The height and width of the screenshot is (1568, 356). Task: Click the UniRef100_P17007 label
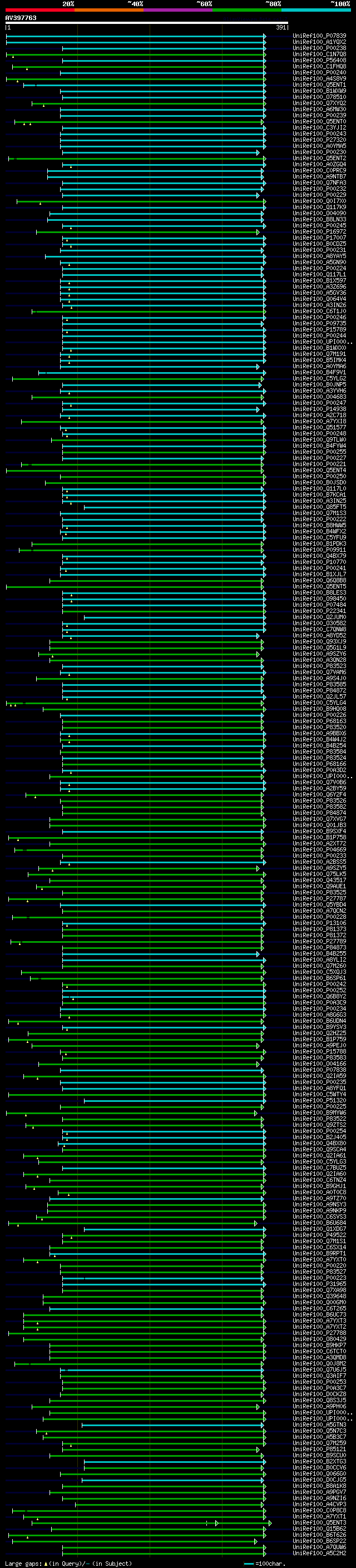pos(319,238)
